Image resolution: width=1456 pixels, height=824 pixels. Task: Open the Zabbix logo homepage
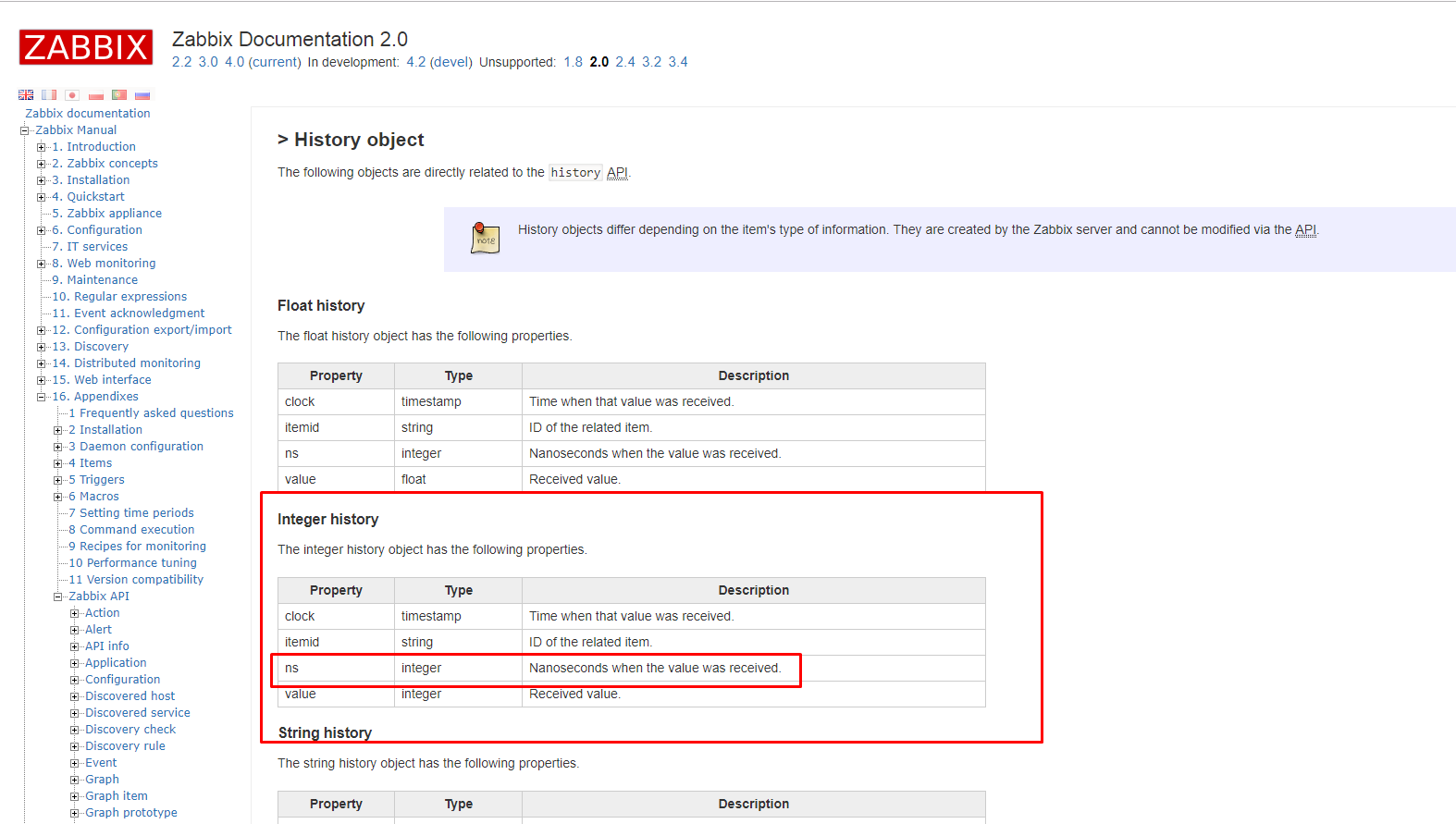click(86, 47)
